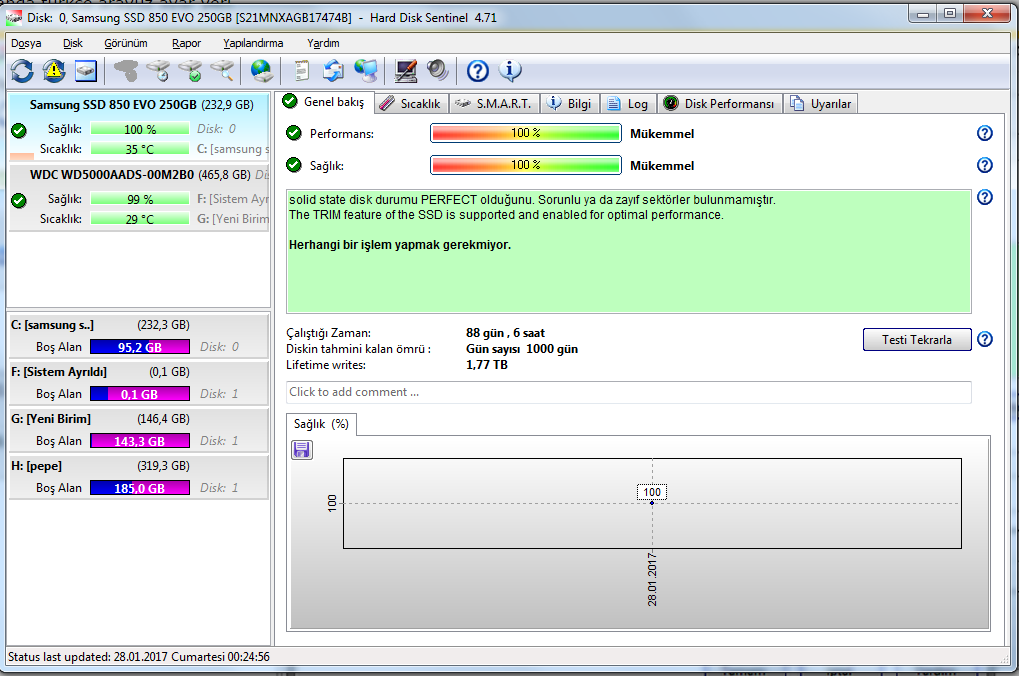Switch to the Log tab
Viewport: 1019px width, 676px height.
coord(628,104)
